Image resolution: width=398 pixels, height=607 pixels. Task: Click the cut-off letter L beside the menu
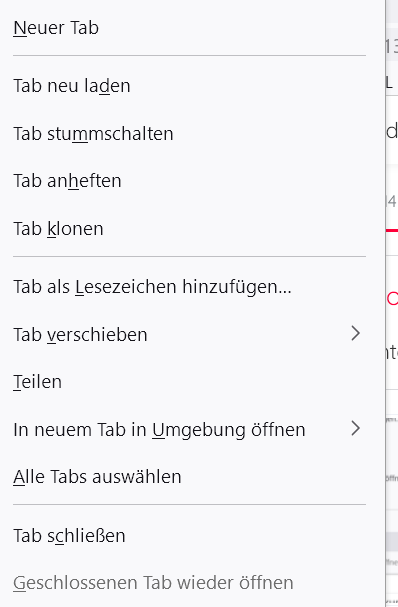coord(389,82)
